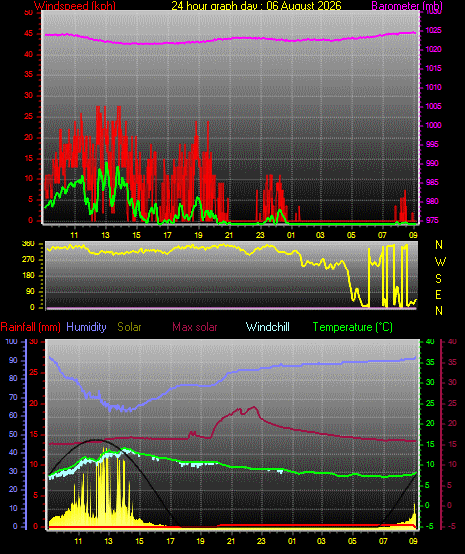Screen dimensions: 465x554
Task: Click the 45 kph windspeed scale value
Action: click(29, 34)
